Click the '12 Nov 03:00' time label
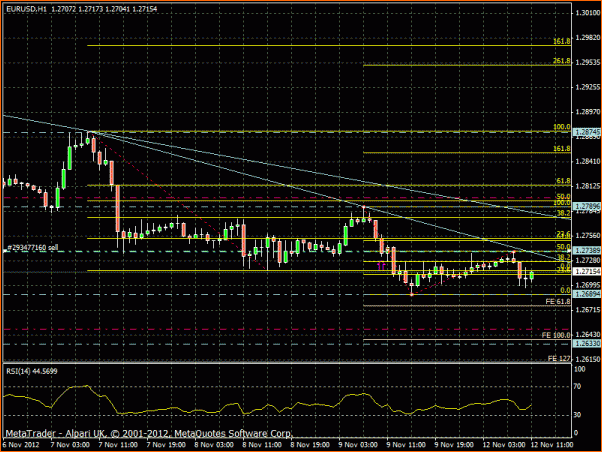Screen dimensions: 602x452 504,445
